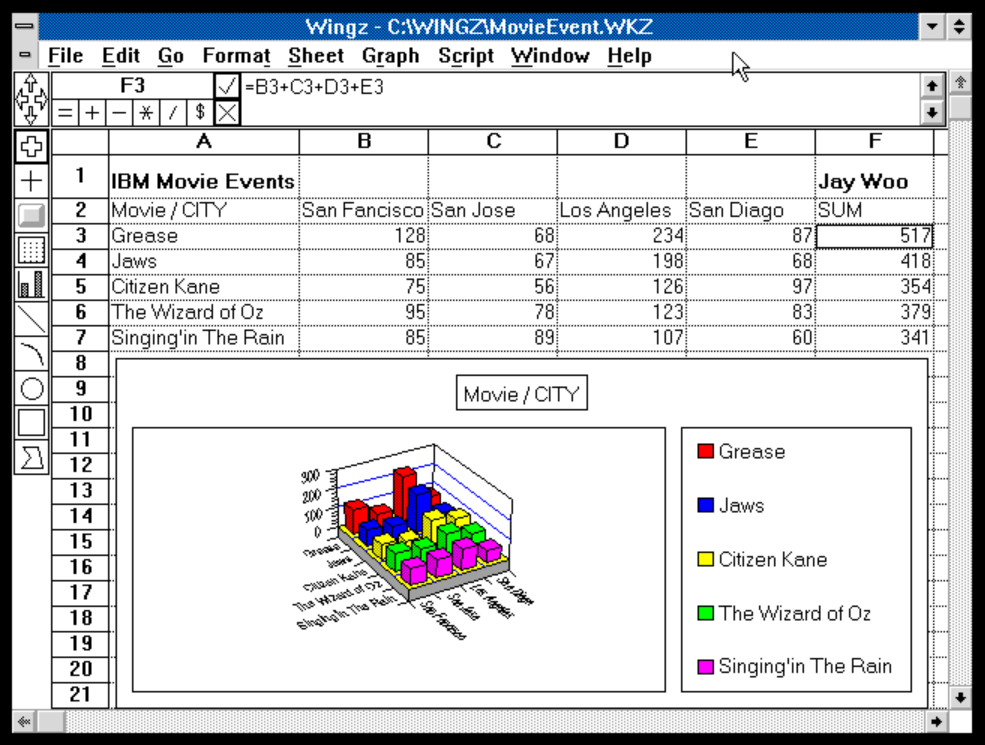Select the arc drawing tool
The image size is (985, 745).
click(31, 354)
